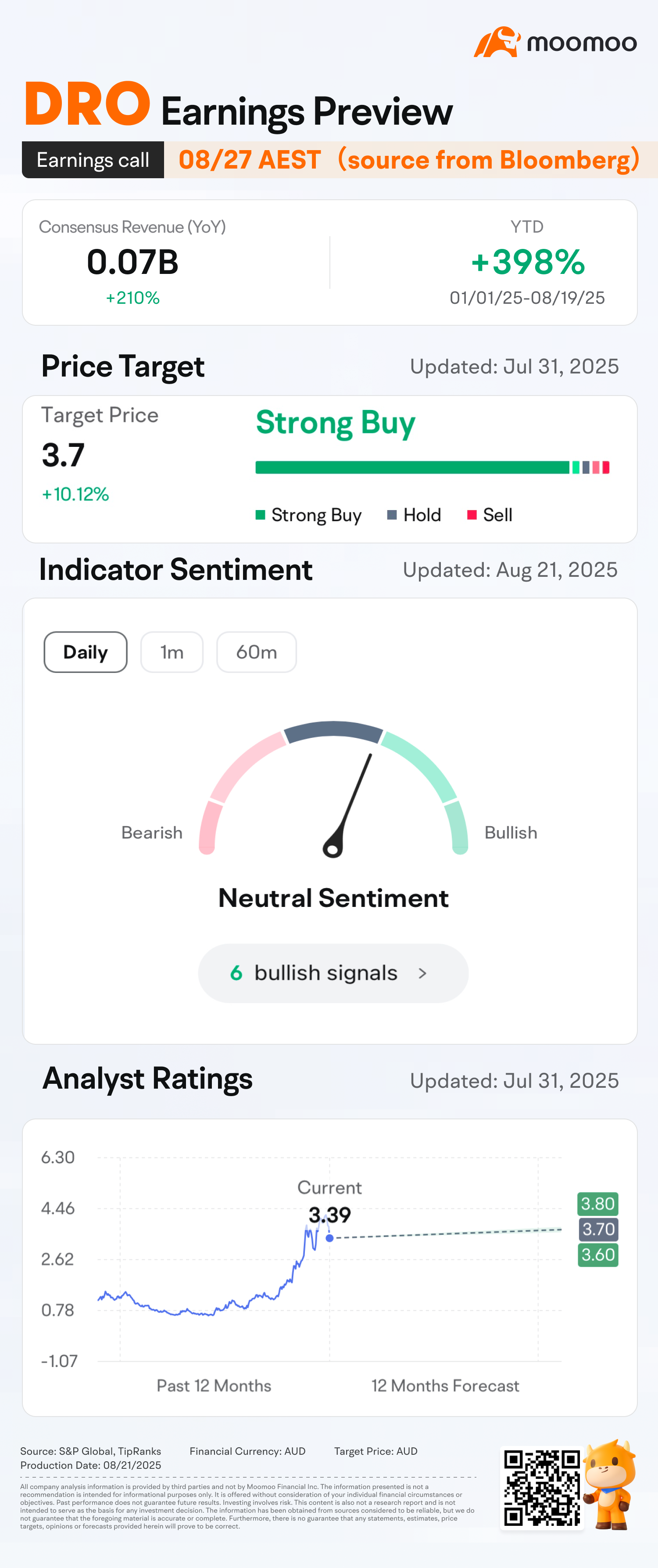
Task: Switch to the 60m timeframe tab
Action: pos(256,652)
